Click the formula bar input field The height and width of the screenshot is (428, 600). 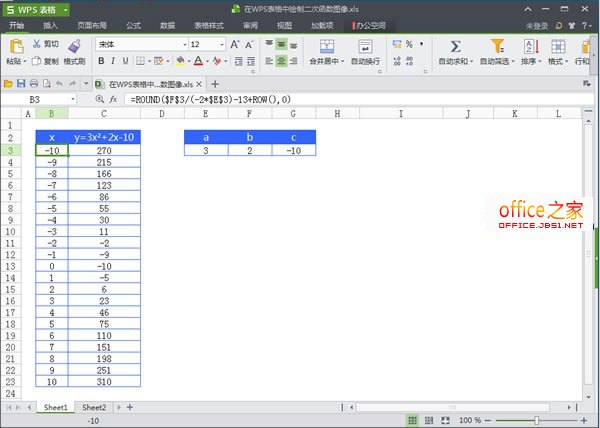coord(350,100)
